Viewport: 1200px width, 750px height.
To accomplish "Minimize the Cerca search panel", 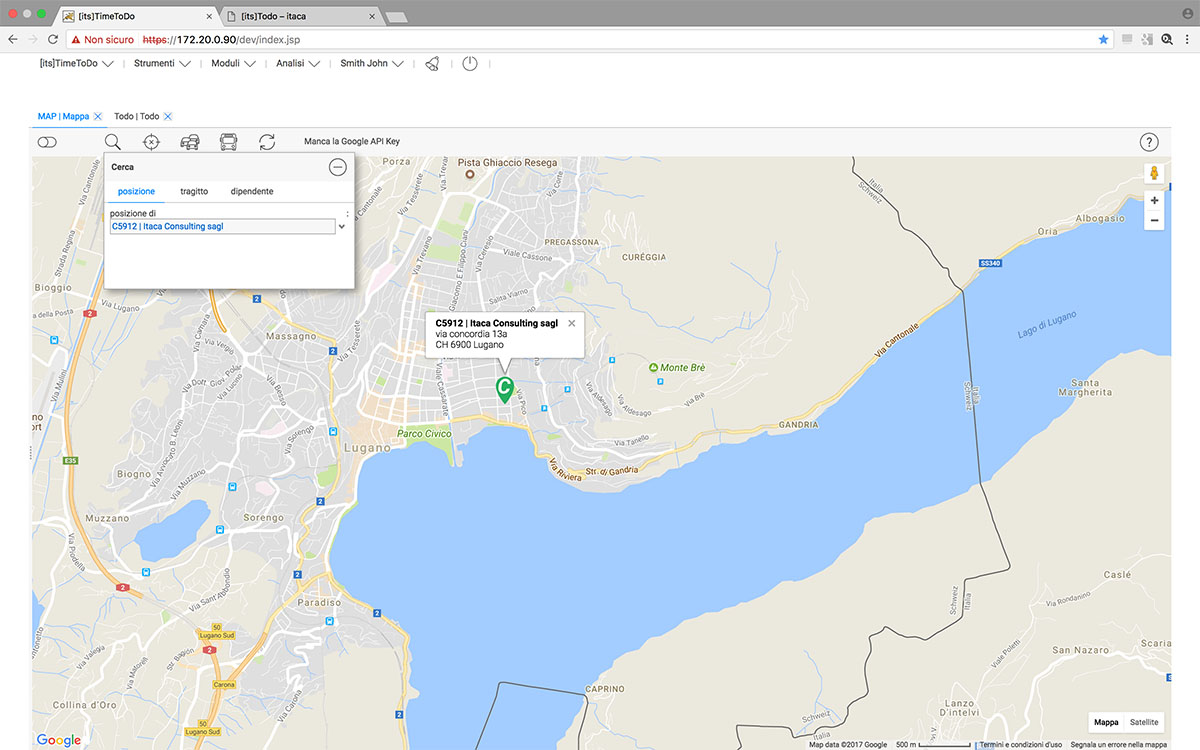I will pyautogui.click(x=338, y=167).
